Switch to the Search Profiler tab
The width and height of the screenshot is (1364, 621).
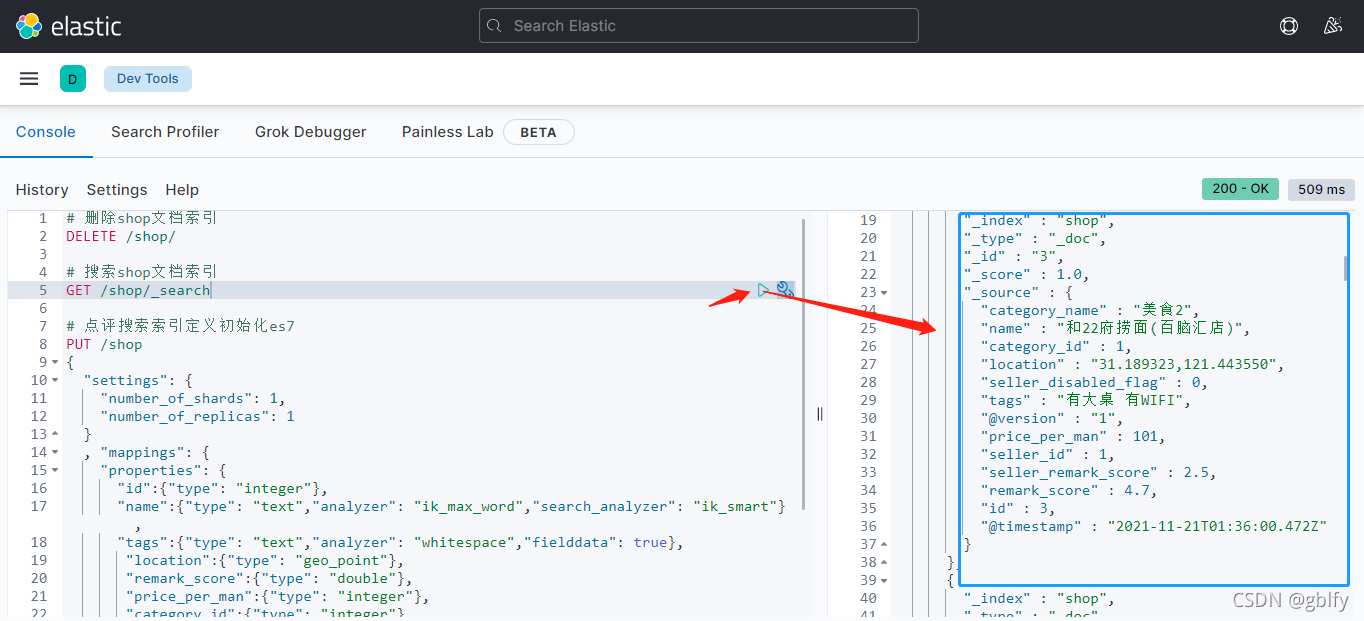[165, 132]
